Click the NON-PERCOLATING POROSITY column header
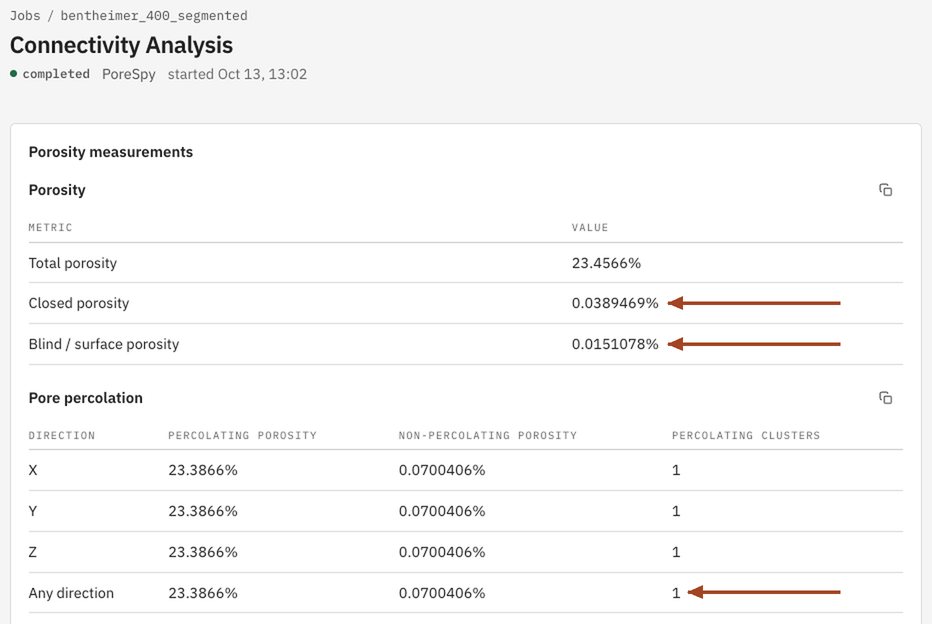 (488, 436)
